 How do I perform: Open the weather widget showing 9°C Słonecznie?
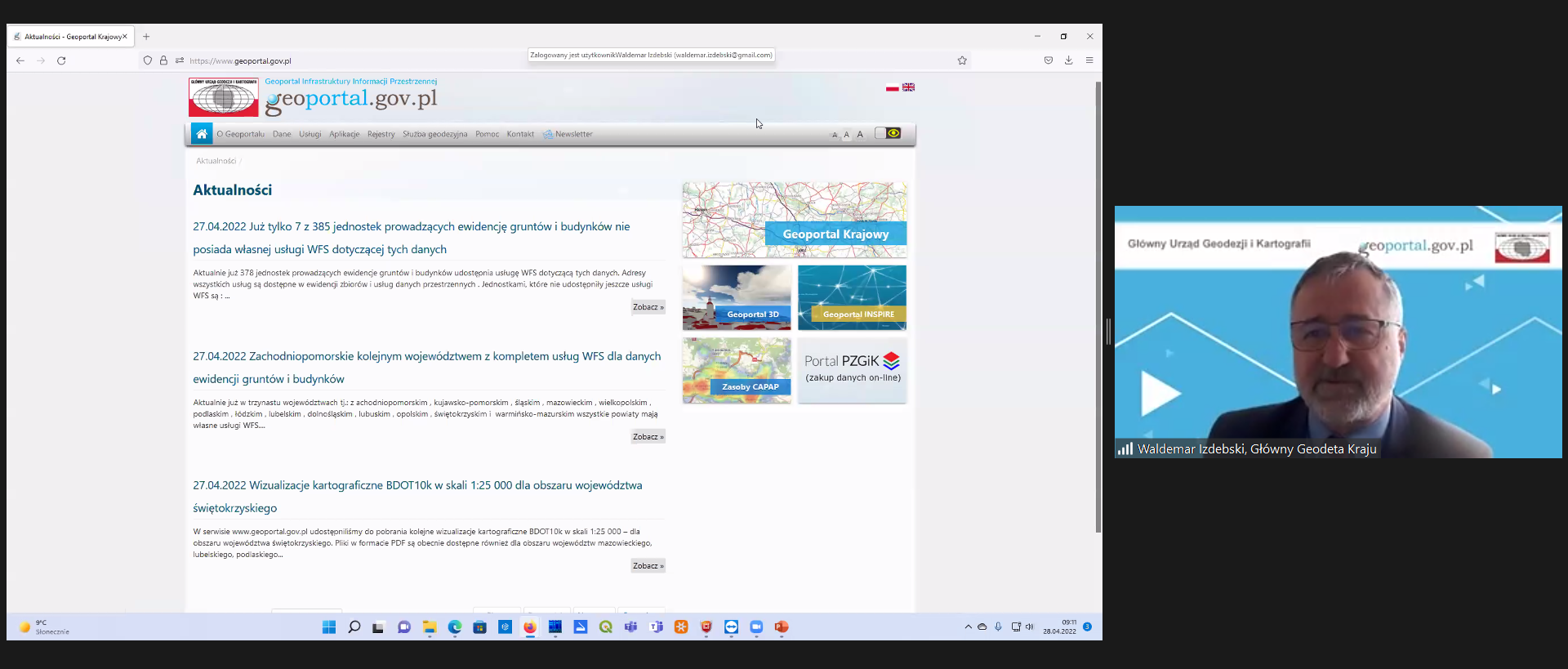coord(44,627)
